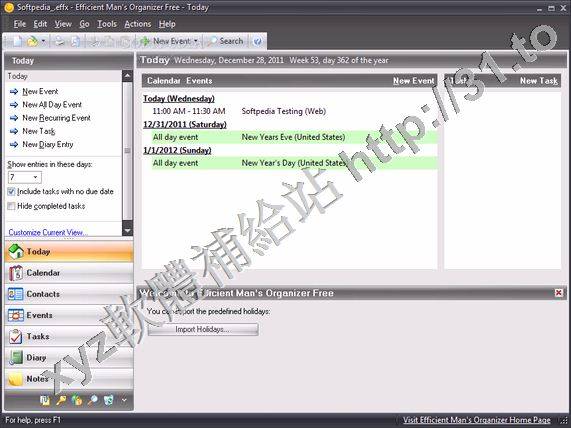Open the View menu
The image size is (571, 428).
click(x=63, y=24)
